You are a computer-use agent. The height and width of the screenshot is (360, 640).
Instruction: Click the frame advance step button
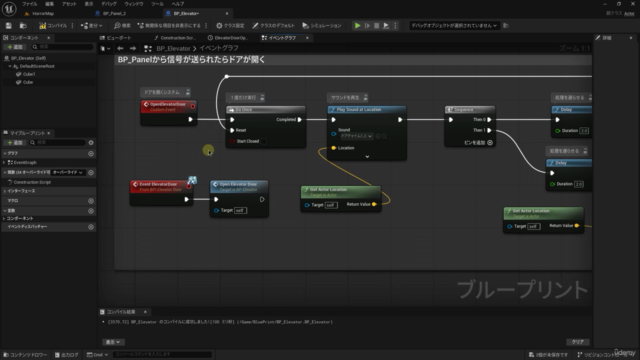[367, 26]
